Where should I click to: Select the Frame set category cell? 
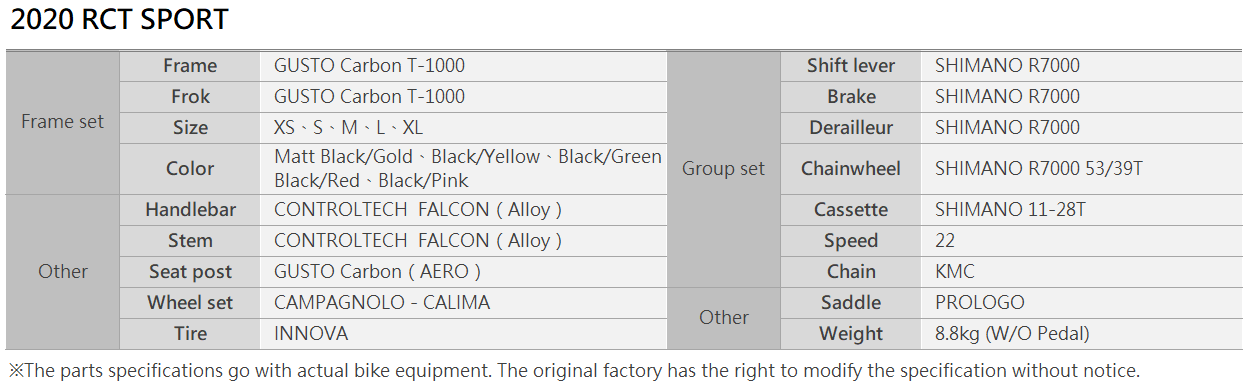point(62,122)
